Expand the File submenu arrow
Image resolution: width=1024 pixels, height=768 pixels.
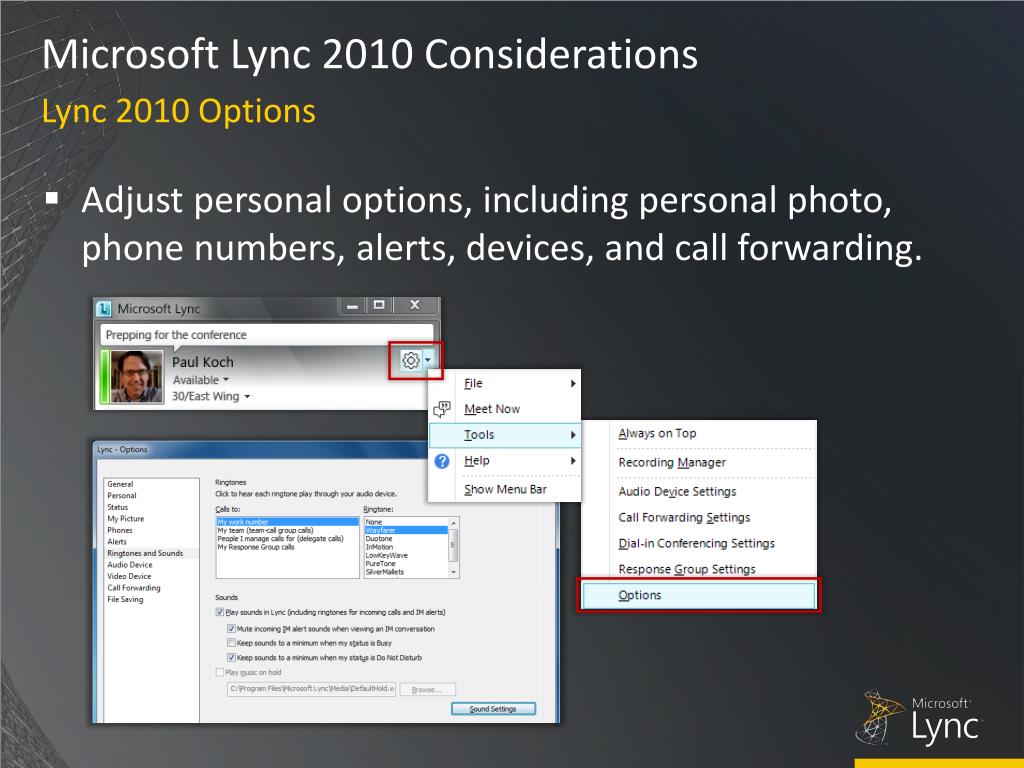(573, 383)
